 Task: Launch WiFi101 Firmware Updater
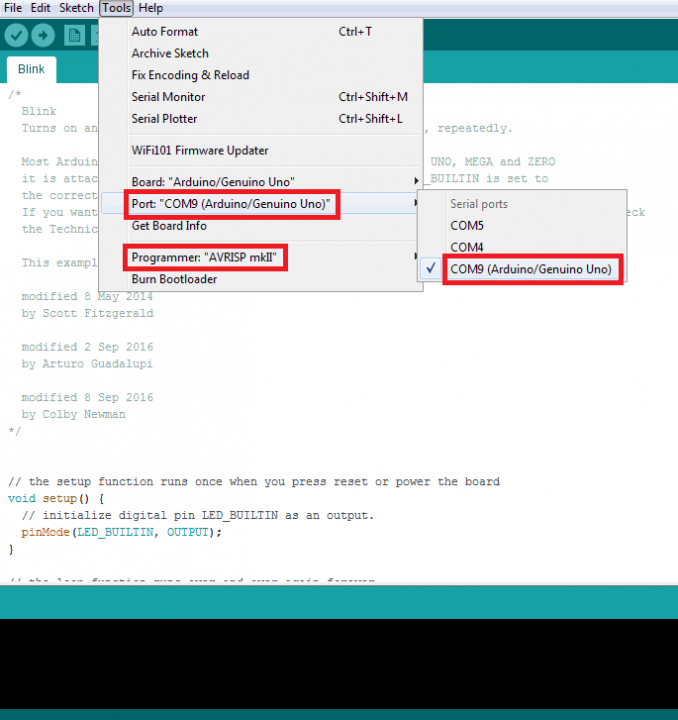(261, 150)
